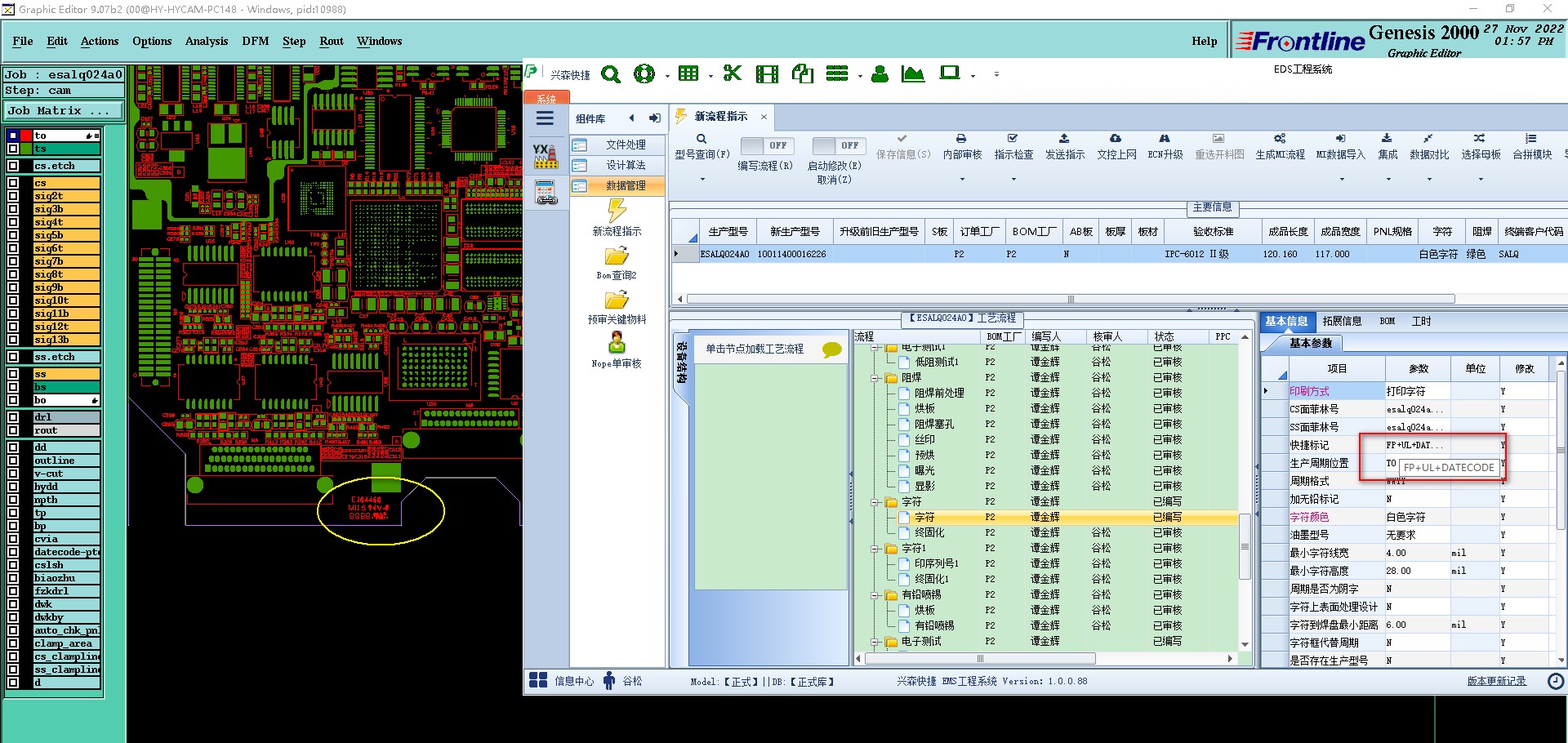Screen dimensions: 1568x743
Task: Click the green person user icon
Action: click(880, 74)
